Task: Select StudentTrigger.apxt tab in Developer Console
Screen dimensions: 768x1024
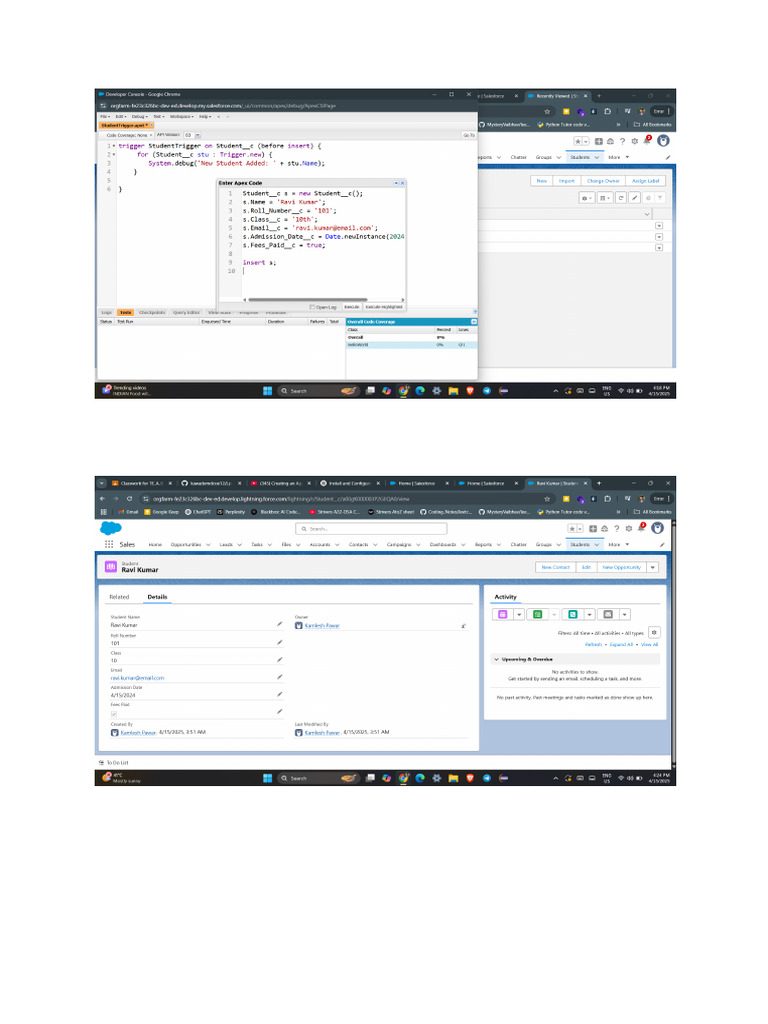Action: pyautogui.click(x=126, y=125)
